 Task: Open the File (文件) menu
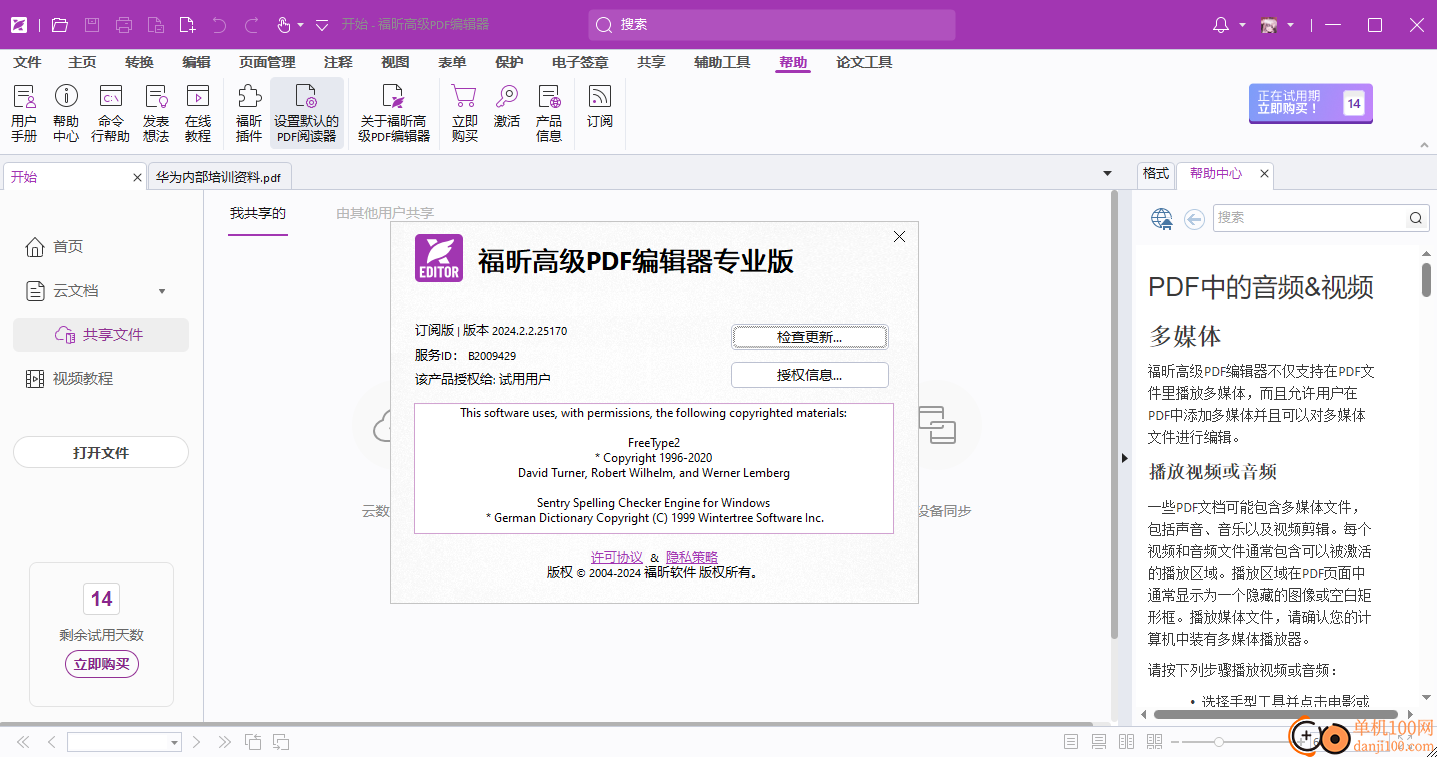click(28, 62)
